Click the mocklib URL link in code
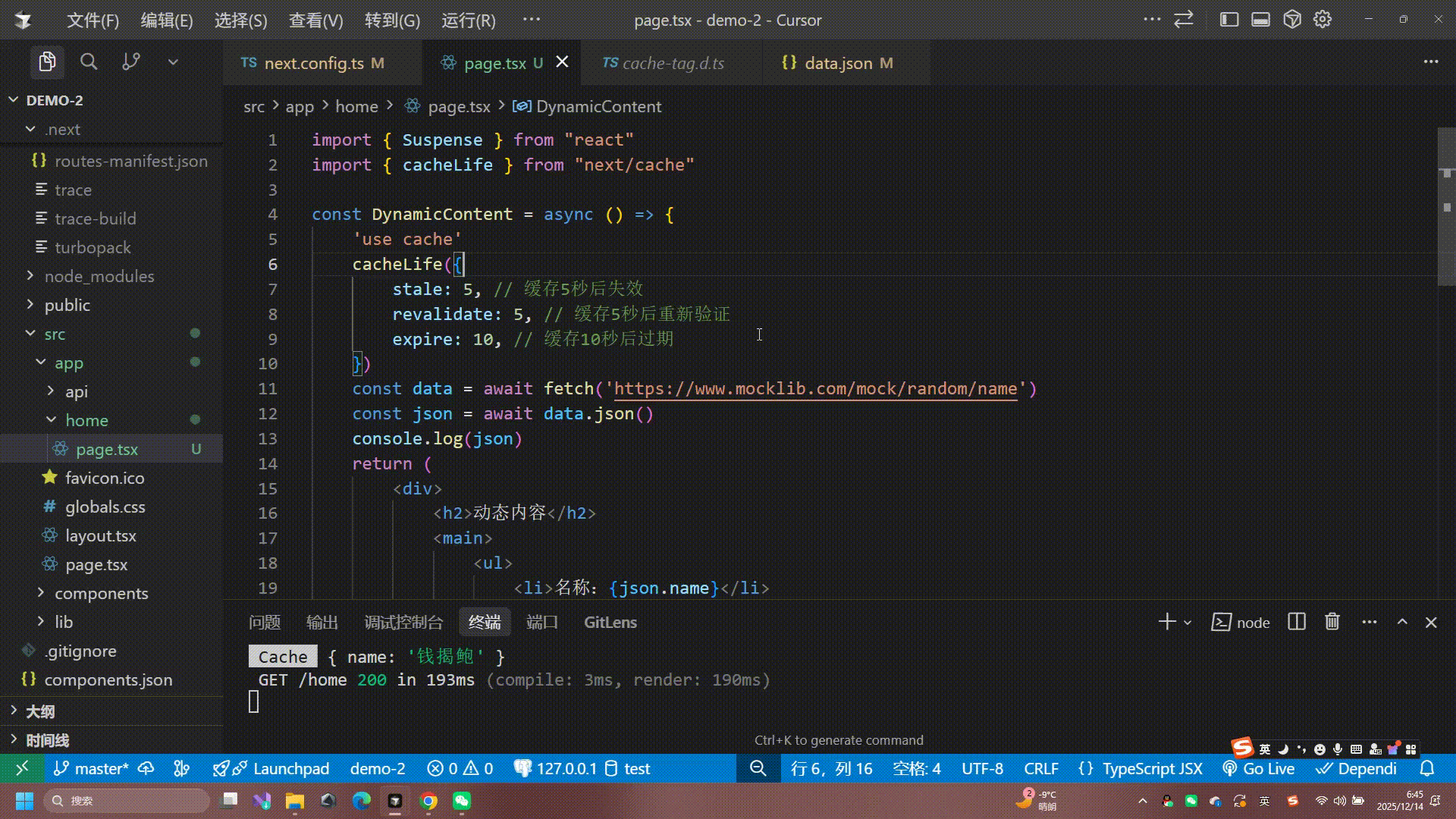1456x819 pixels. (x=815, y=389)
